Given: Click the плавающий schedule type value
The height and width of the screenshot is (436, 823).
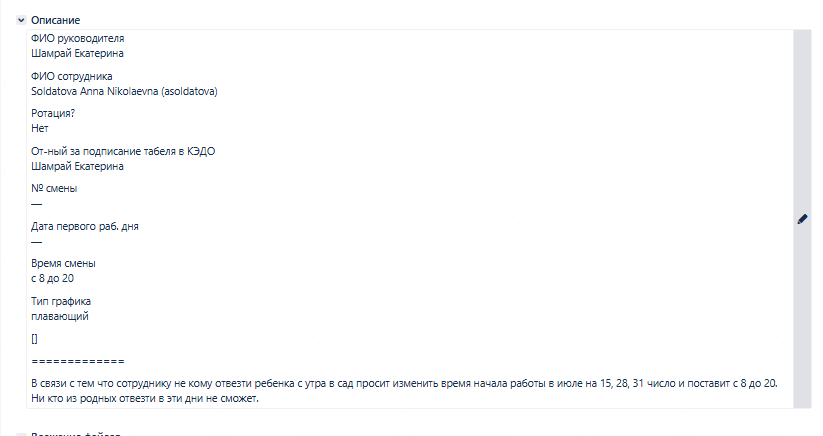Looking at the screenshot, I should tap(60, 316).
